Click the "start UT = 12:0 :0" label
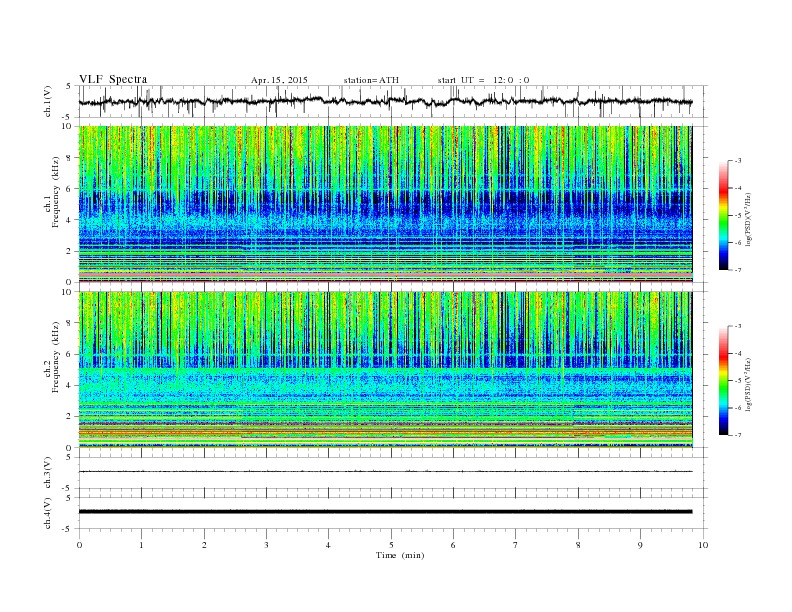This screenshot has width=792, height=612. coord(483,80)
